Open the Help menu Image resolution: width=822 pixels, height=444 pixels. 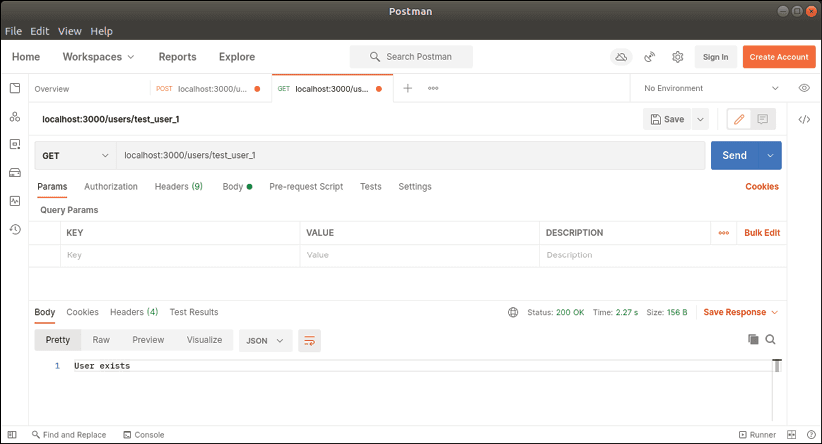click(x=102, y=31)
